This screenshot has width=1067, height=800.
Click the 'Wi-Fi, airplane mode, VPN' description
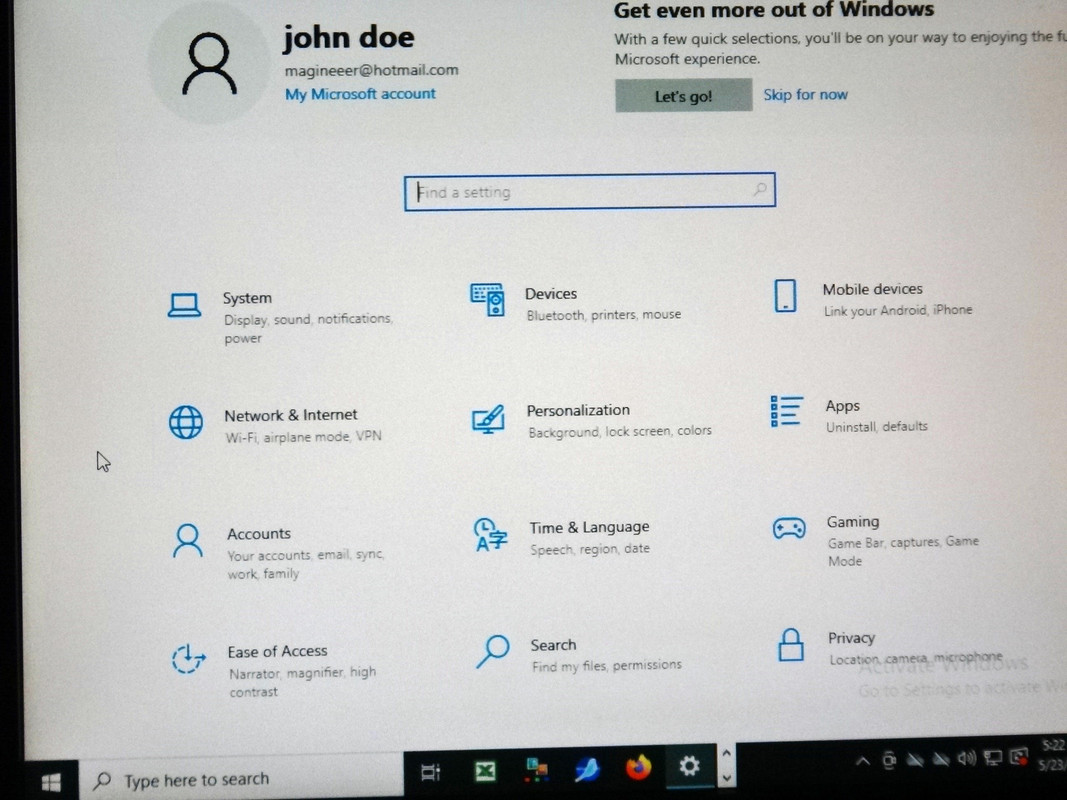point(303,437)
